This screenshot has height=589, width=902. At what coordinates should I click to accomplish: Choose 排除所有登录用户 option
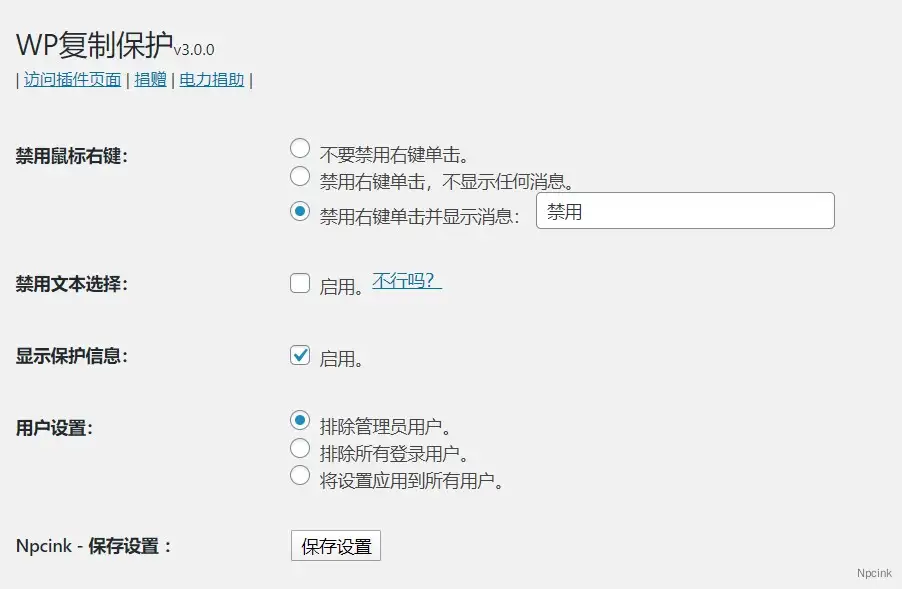tap(299, 448)
